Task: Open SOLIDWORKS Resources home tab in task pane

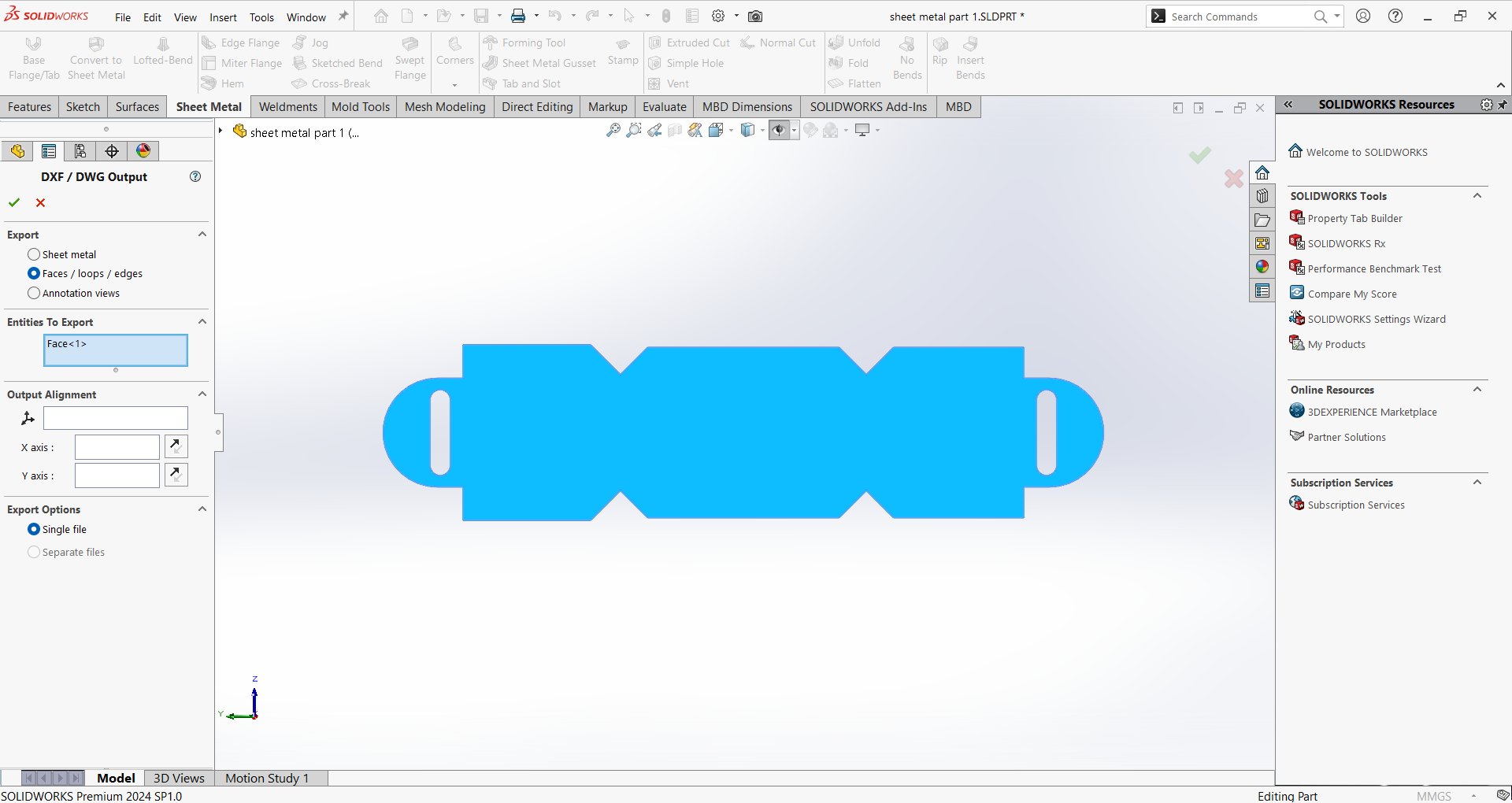Action: coord(1262,172)
